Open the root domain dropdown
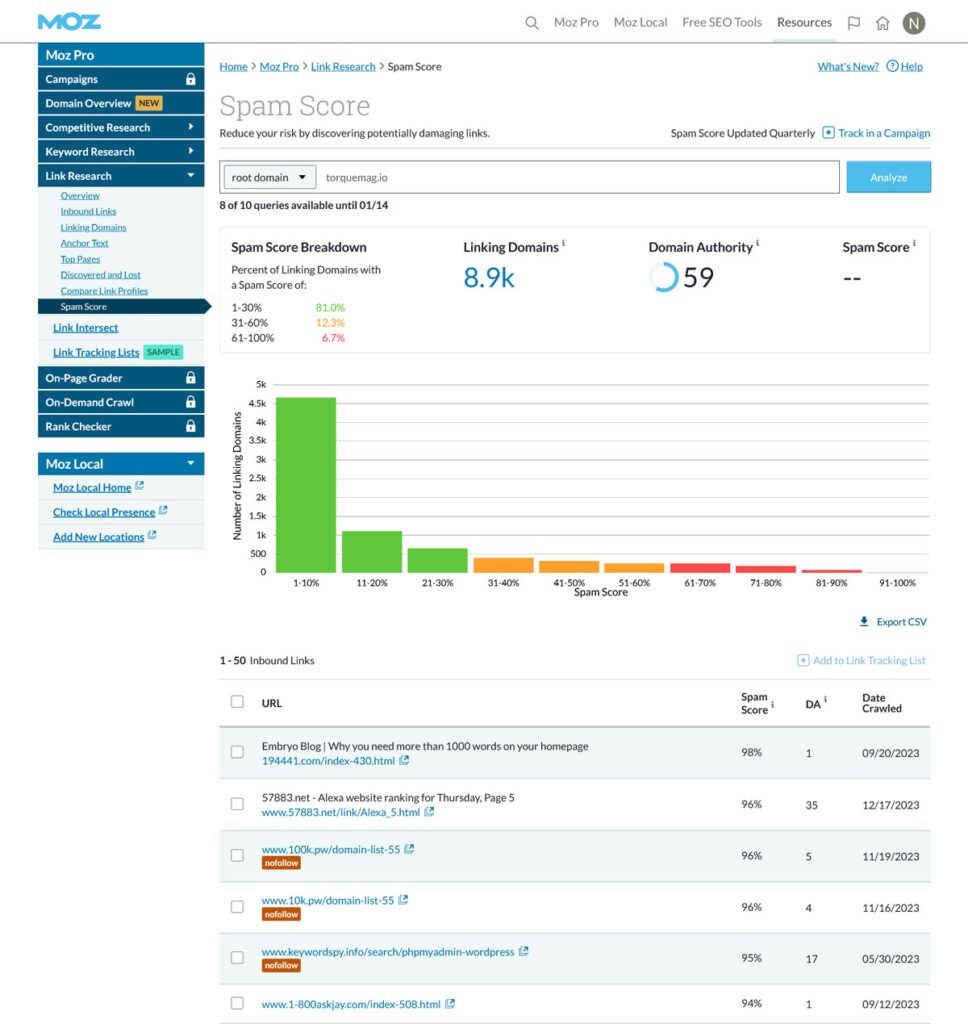Image resolution: width=968 pixels, height=1024 pixels. (268, 176)
